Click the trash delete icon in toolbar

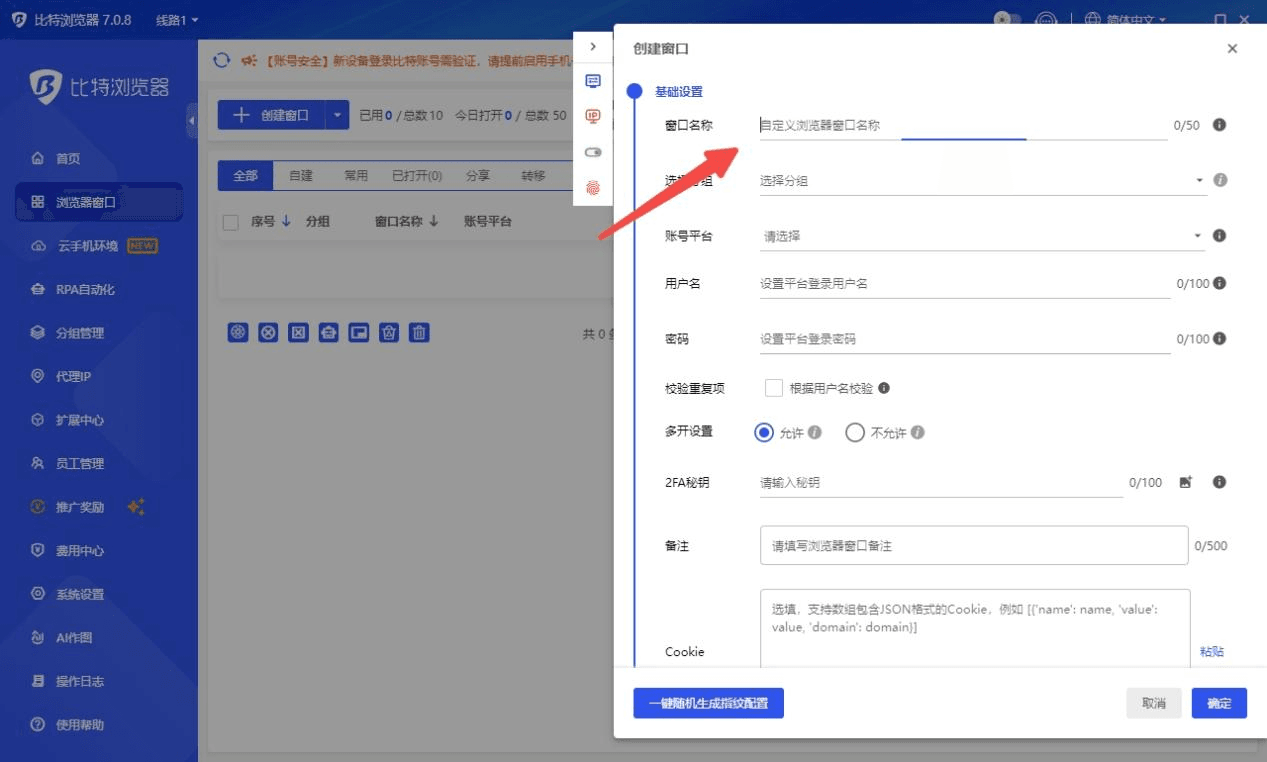420,333
